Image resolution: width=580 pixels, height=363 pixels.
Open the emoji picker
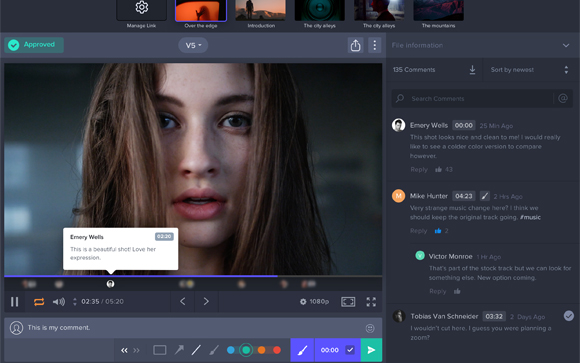click(x=370, y=328)
